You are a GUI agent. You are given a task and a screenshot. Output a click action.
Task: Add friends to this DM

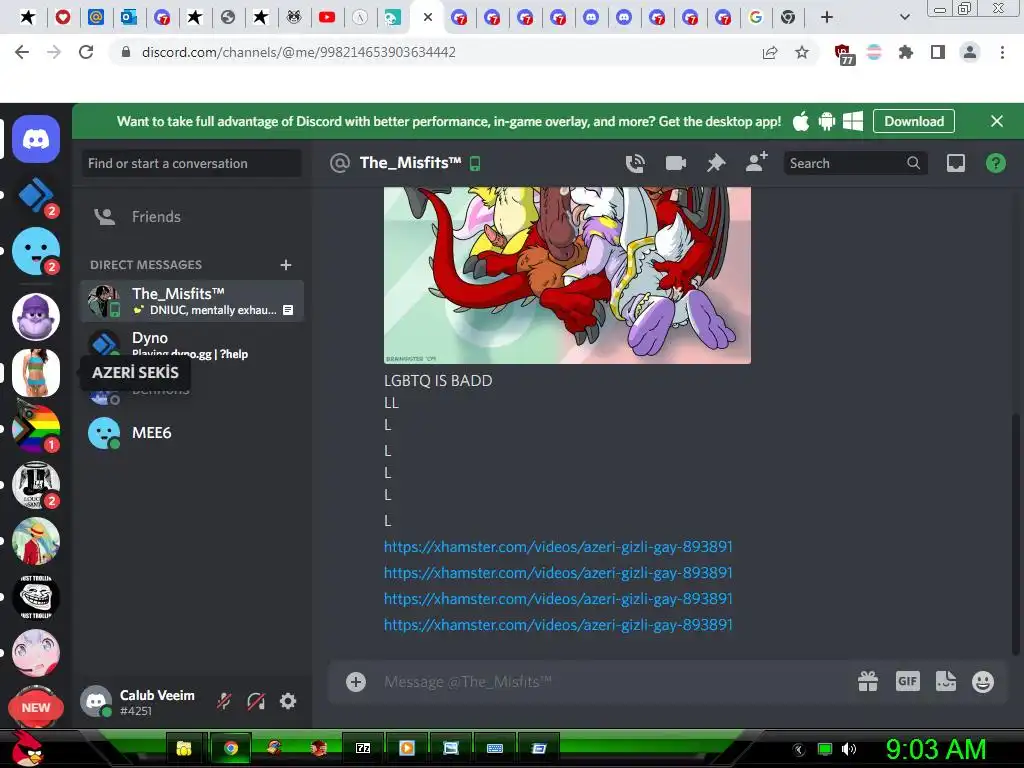[x=756, y=163]
